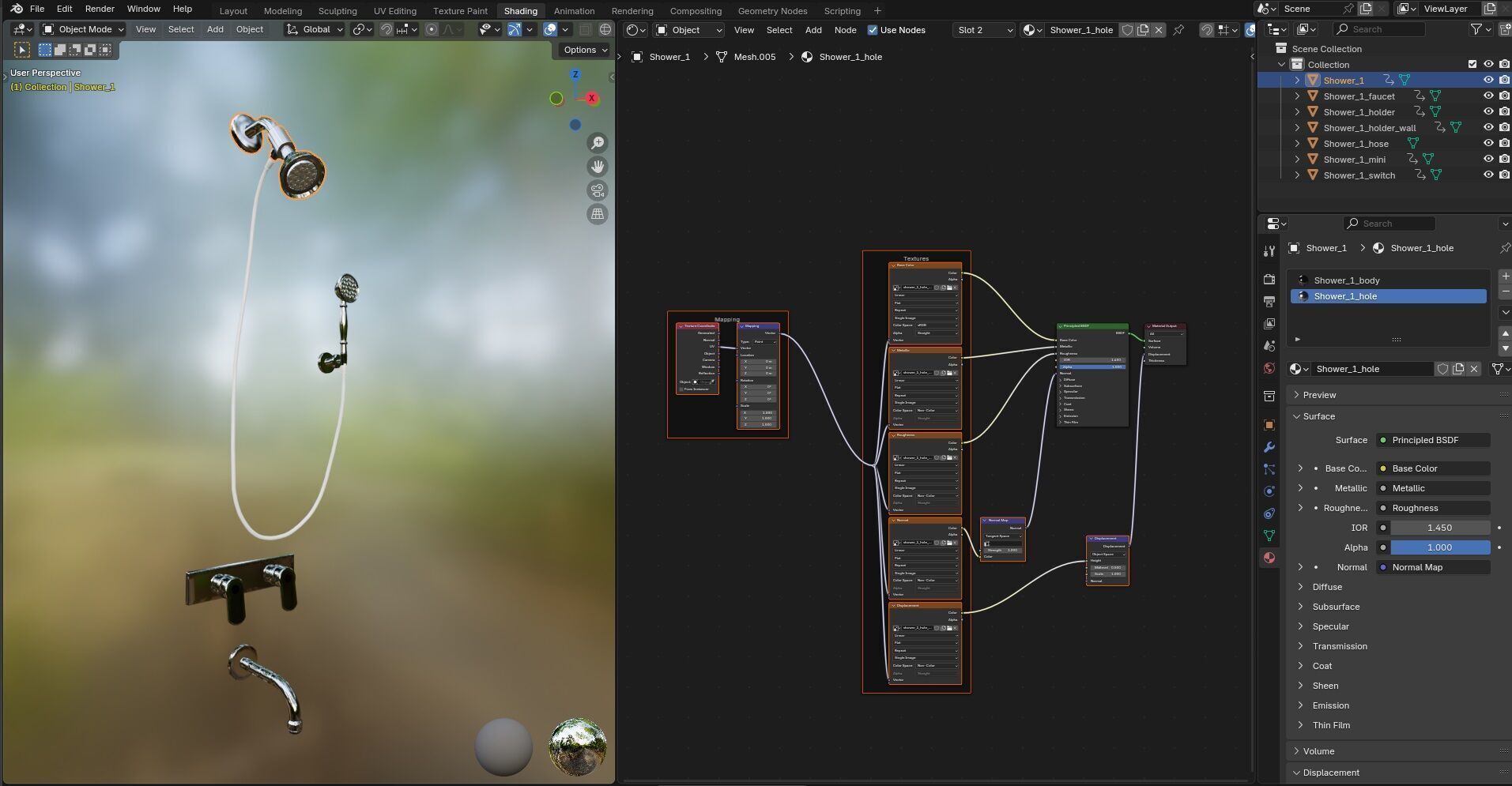Click the Roughness texture link button

(x=1433, y=508)
